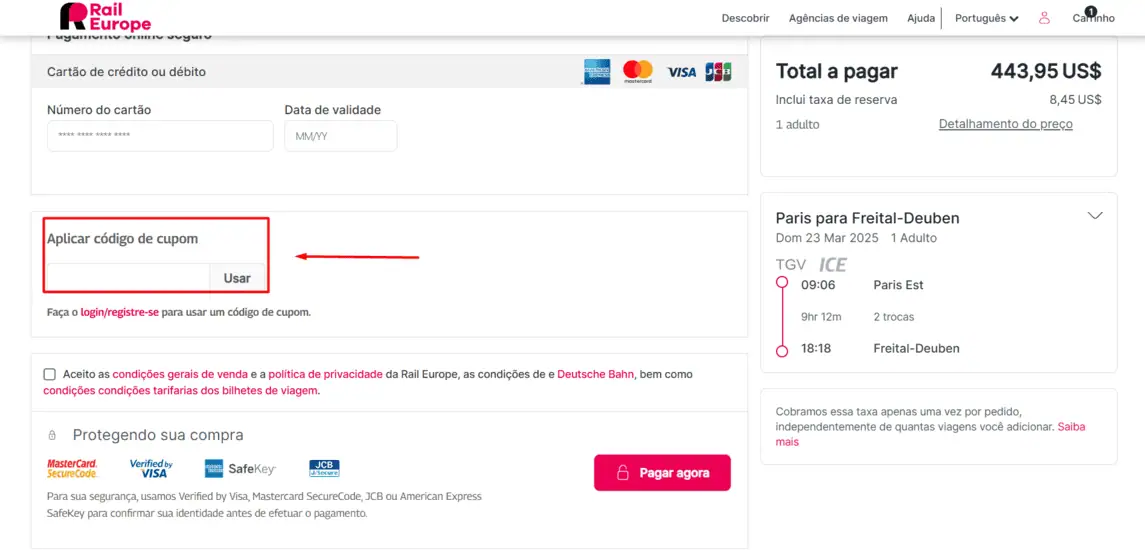The height and width of the screenshot is (550, 1145).
Task: Click the JCB card logo
Action: pyautogui.click(x=719, y=72)
